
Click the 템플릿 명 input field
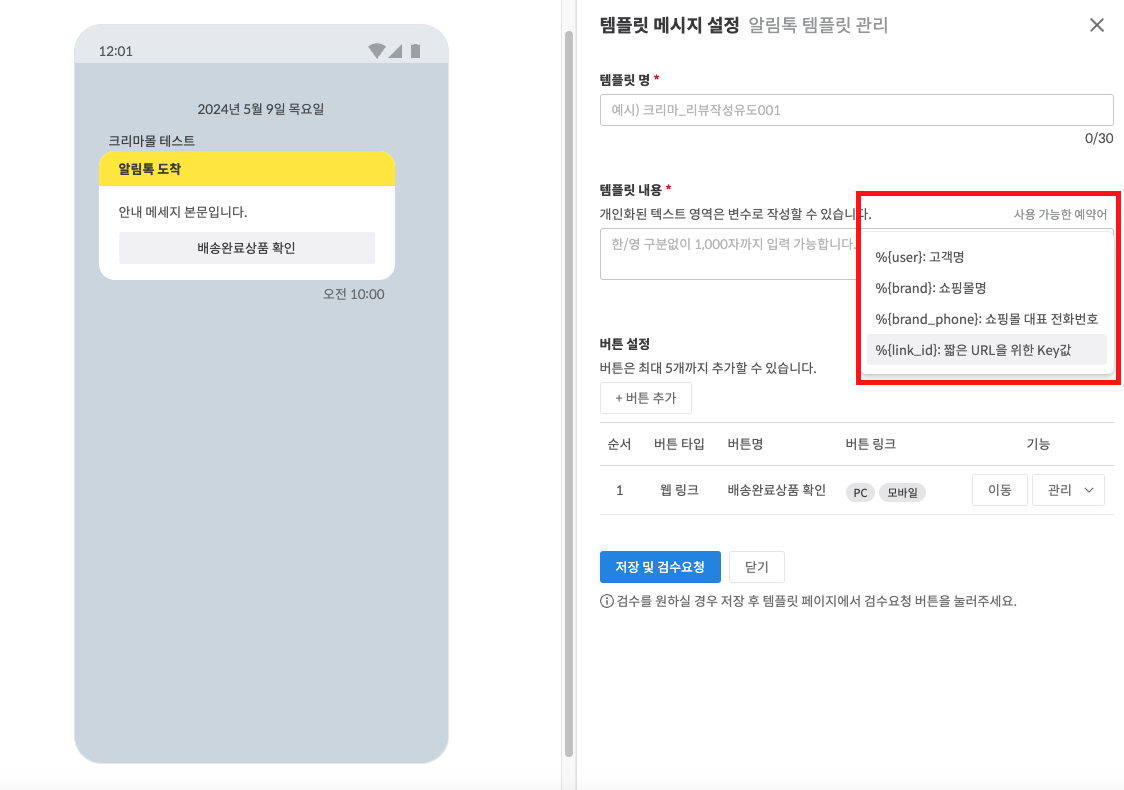[x=856, y=109]
